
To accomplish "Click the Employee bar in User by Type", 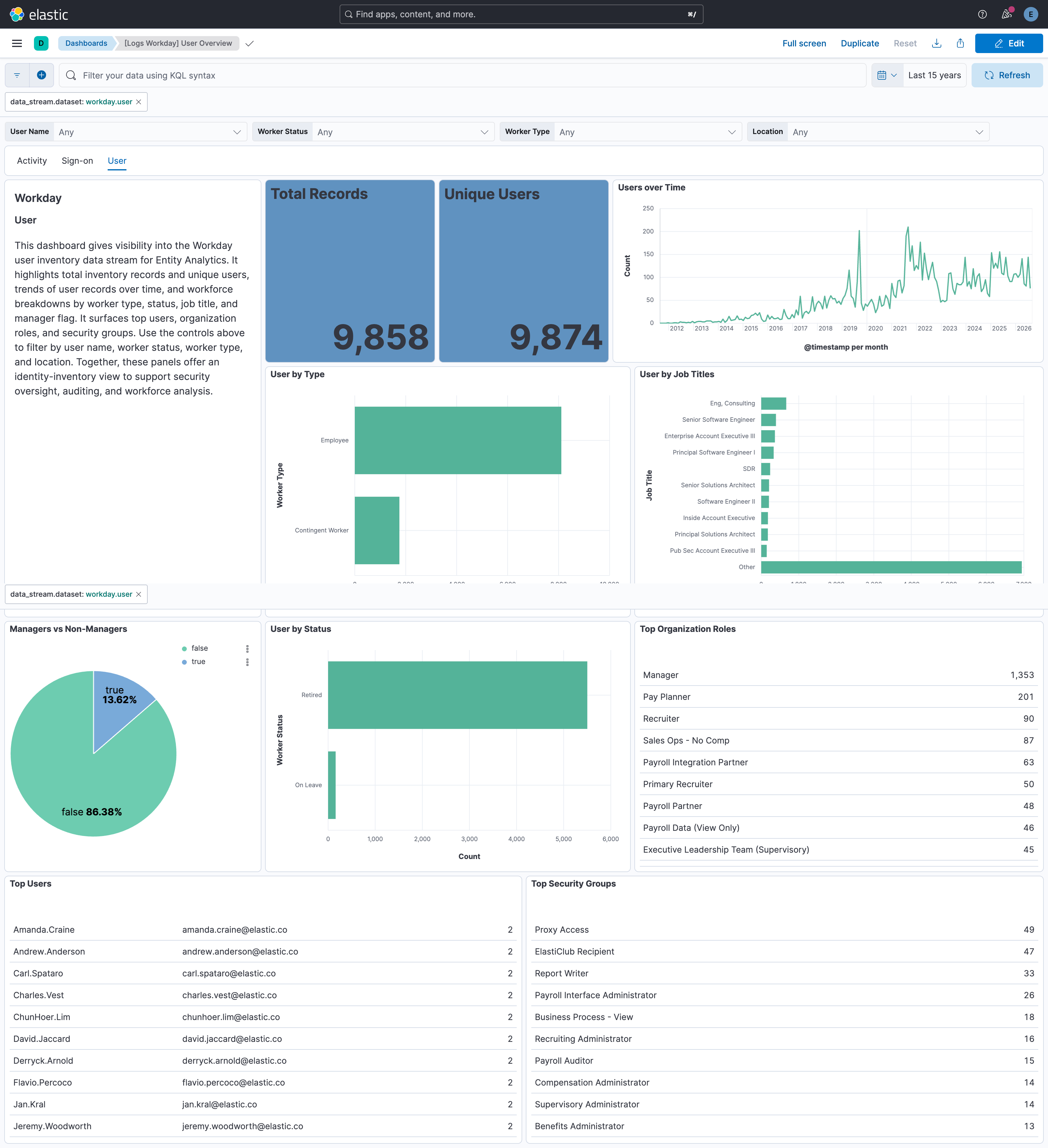I will coord(458,440).
